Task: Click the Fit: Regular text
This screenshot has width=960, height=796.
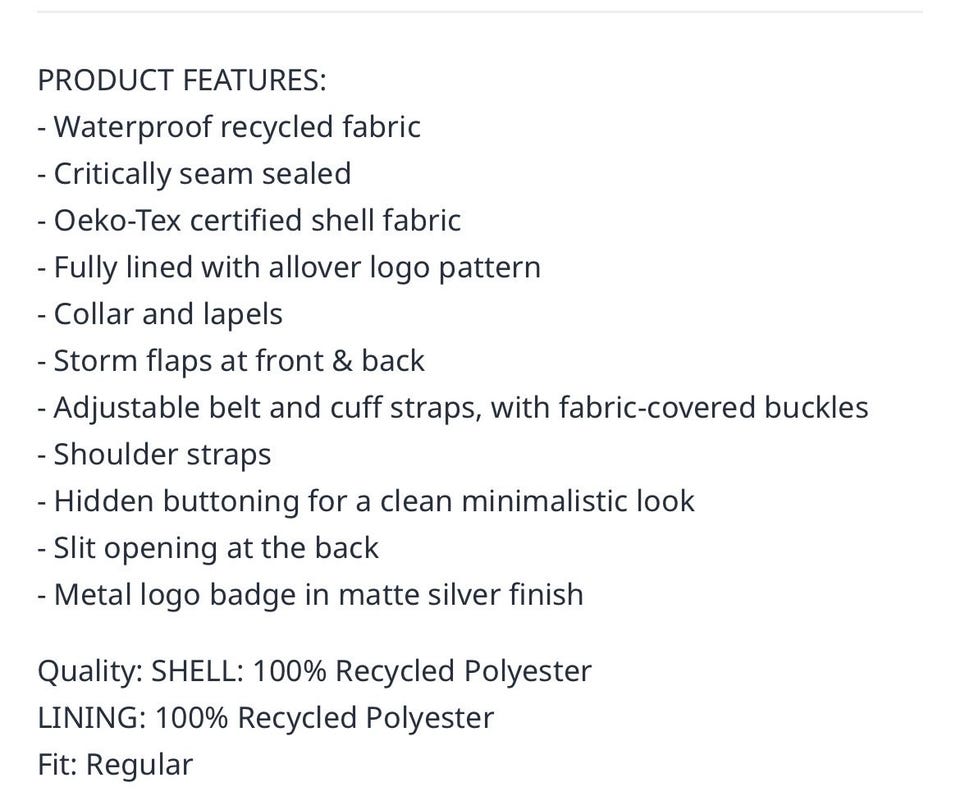Action: (x=115, y=765)
